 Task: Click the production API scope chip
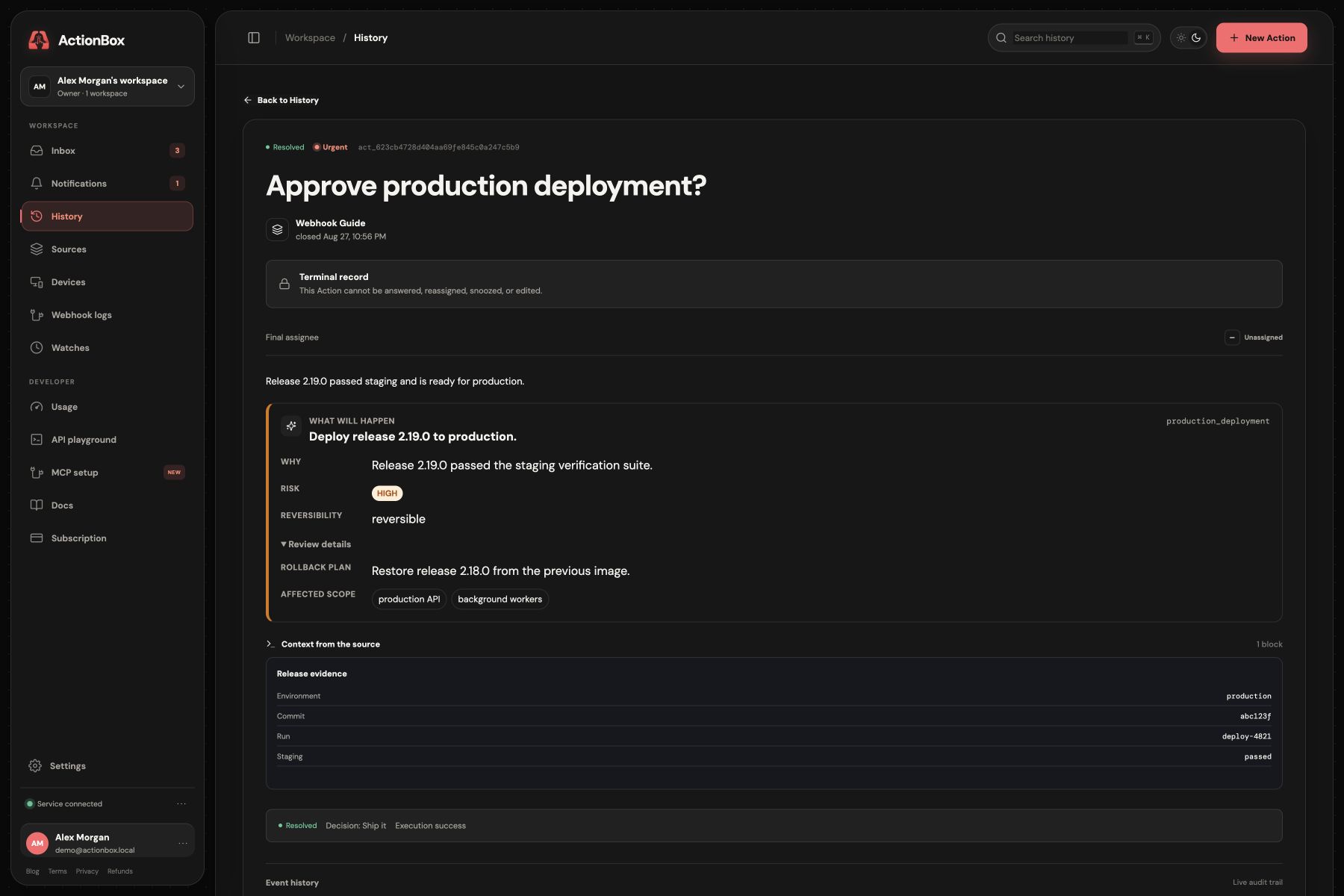[409, 600]
